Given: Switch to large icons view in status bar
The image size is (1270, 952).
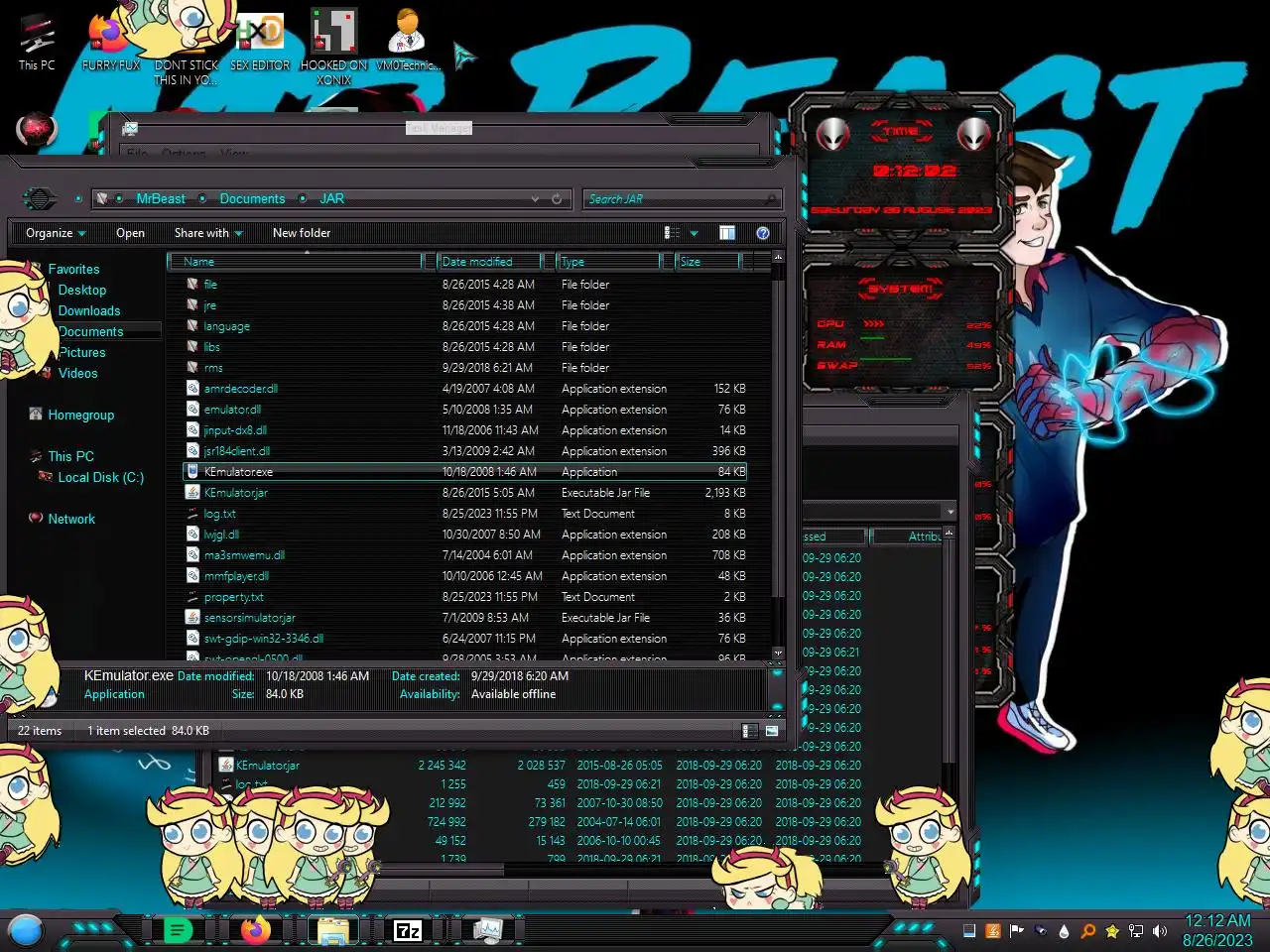Looking at the screenshot, I should coord(772,731).
